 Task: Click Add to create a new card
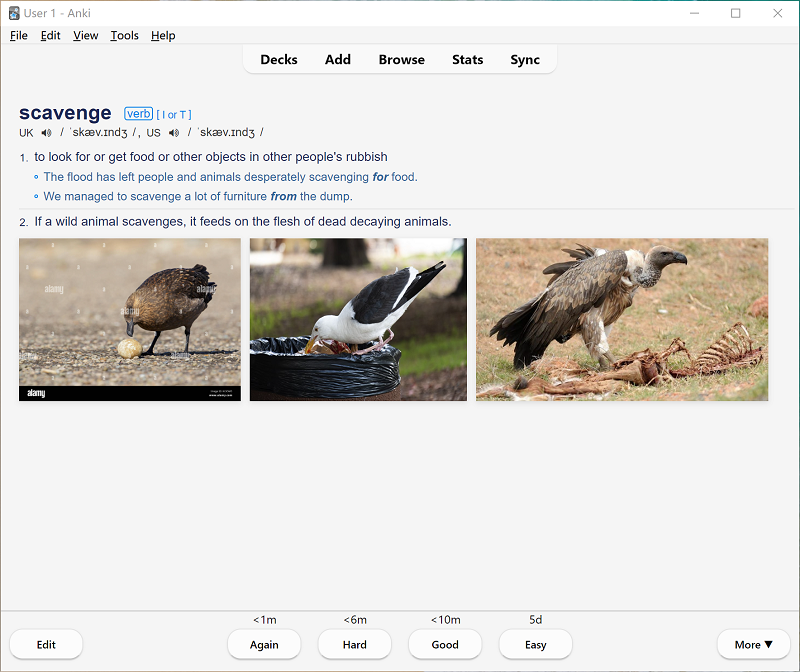coord(338,60)
